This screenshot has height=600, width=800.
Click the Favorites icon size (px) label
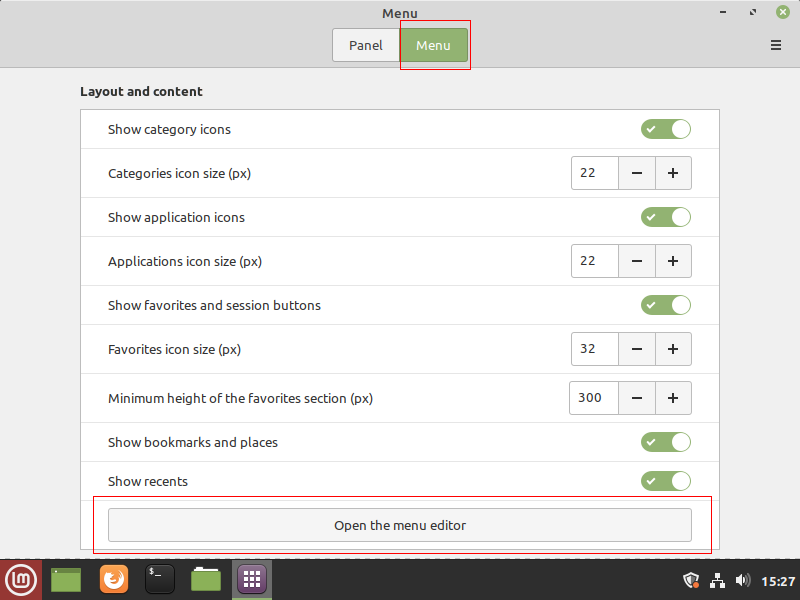(174, 349)
